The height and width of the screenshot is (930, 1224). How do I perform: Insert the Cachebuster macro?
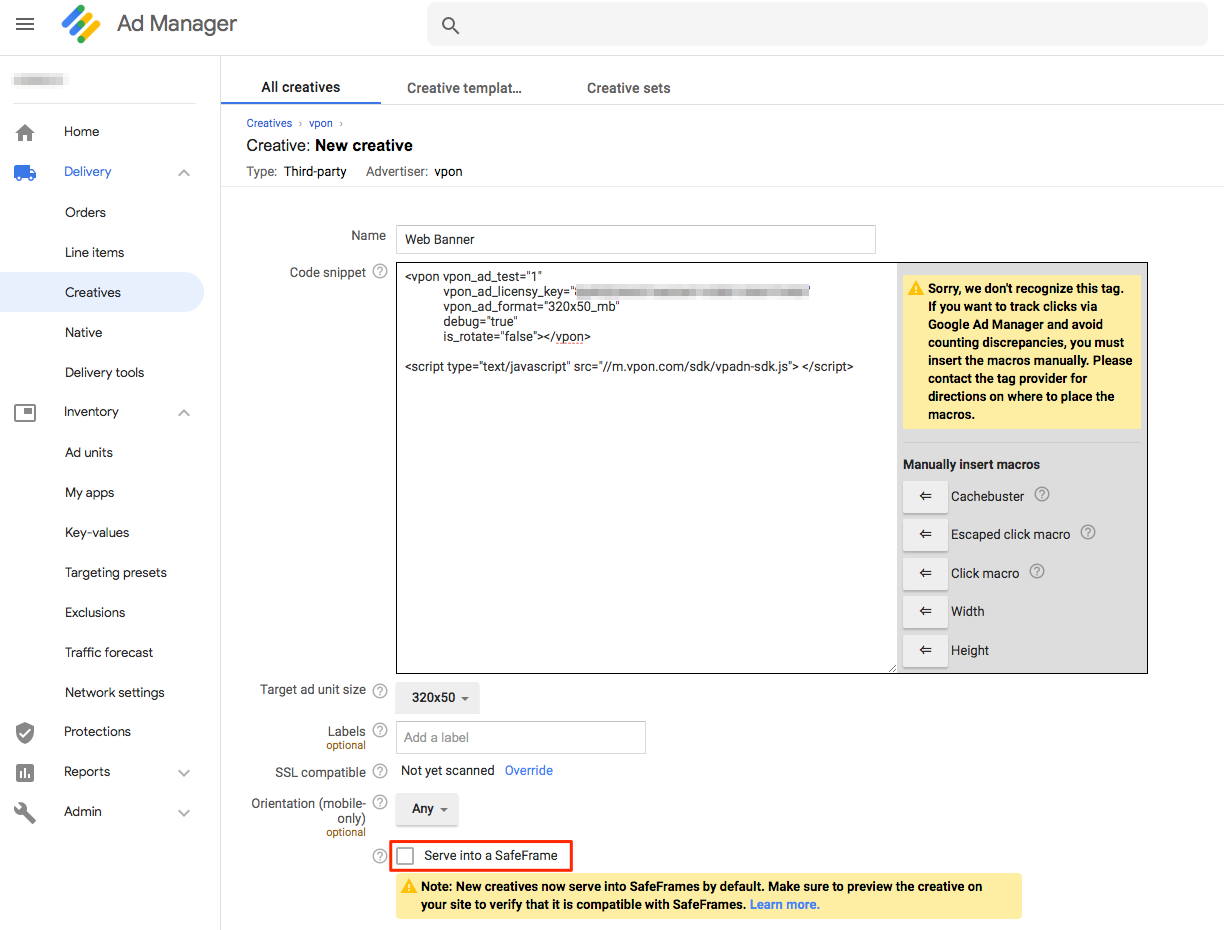(925, 496)
